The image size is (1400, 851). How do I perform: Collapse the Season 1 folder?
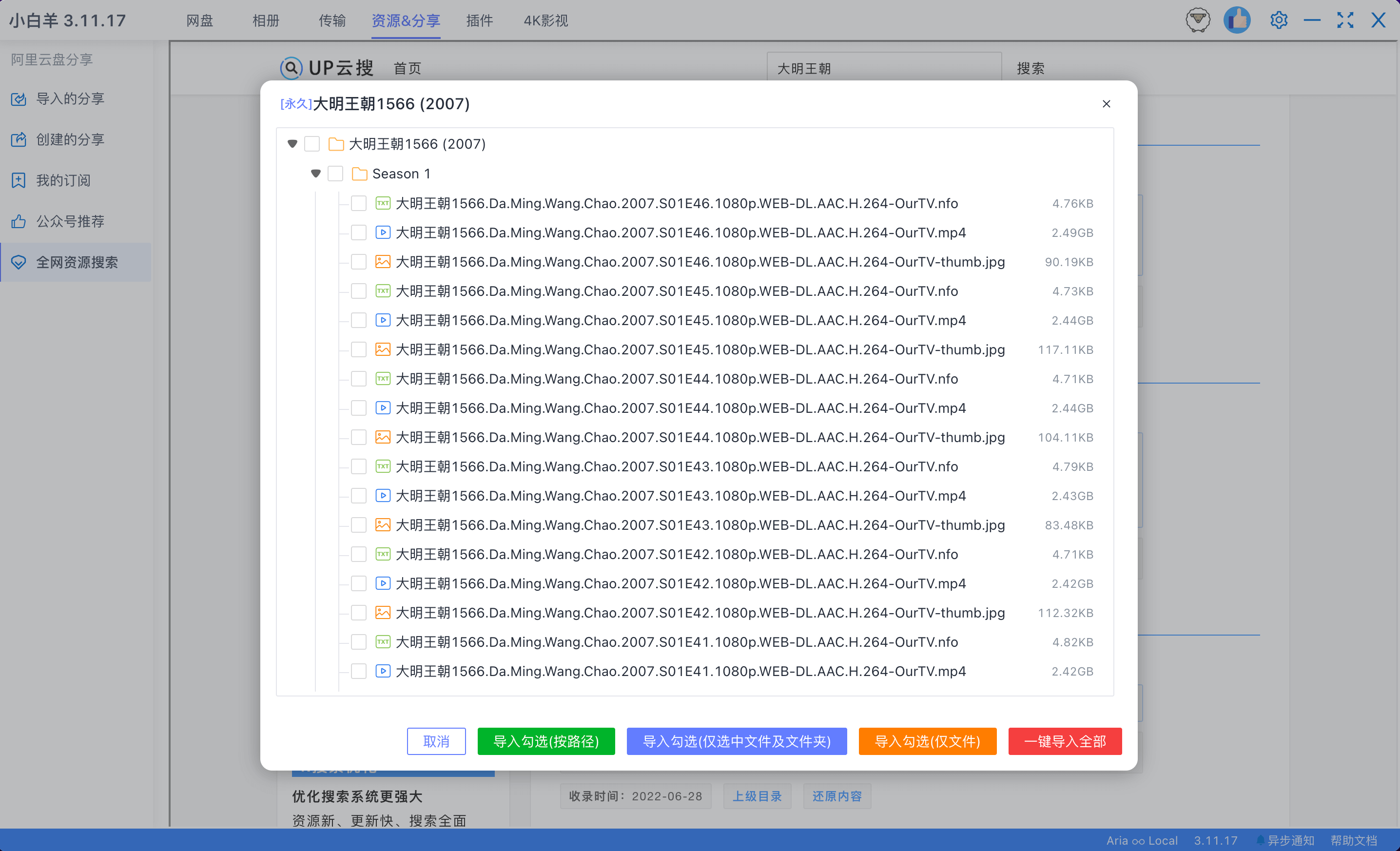pyautogui.click(x=316, y=174)
